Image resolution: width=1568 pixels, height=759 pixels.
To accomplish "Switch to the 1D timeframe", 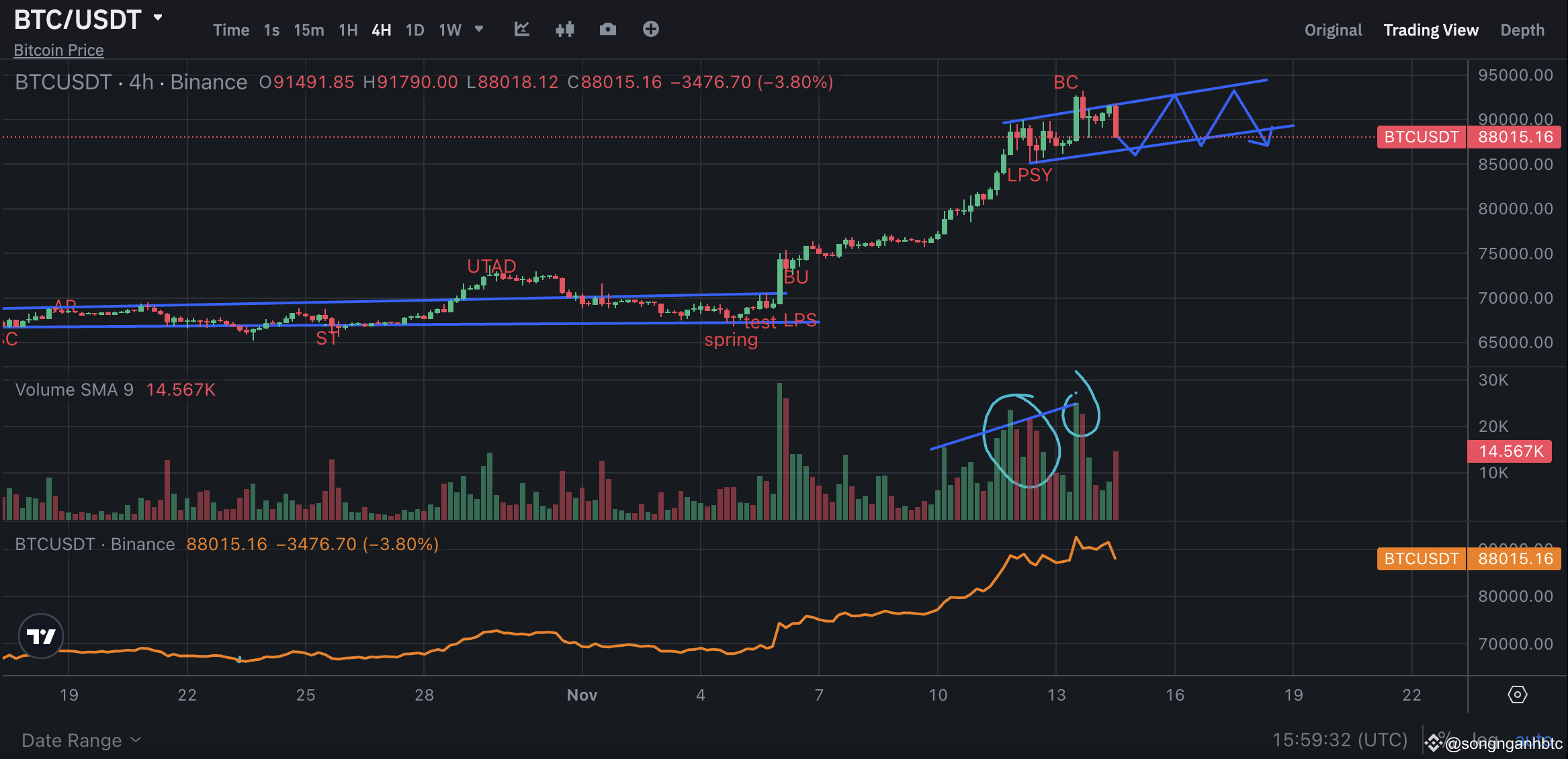I will pyautogui.click(x=415, y=30).
